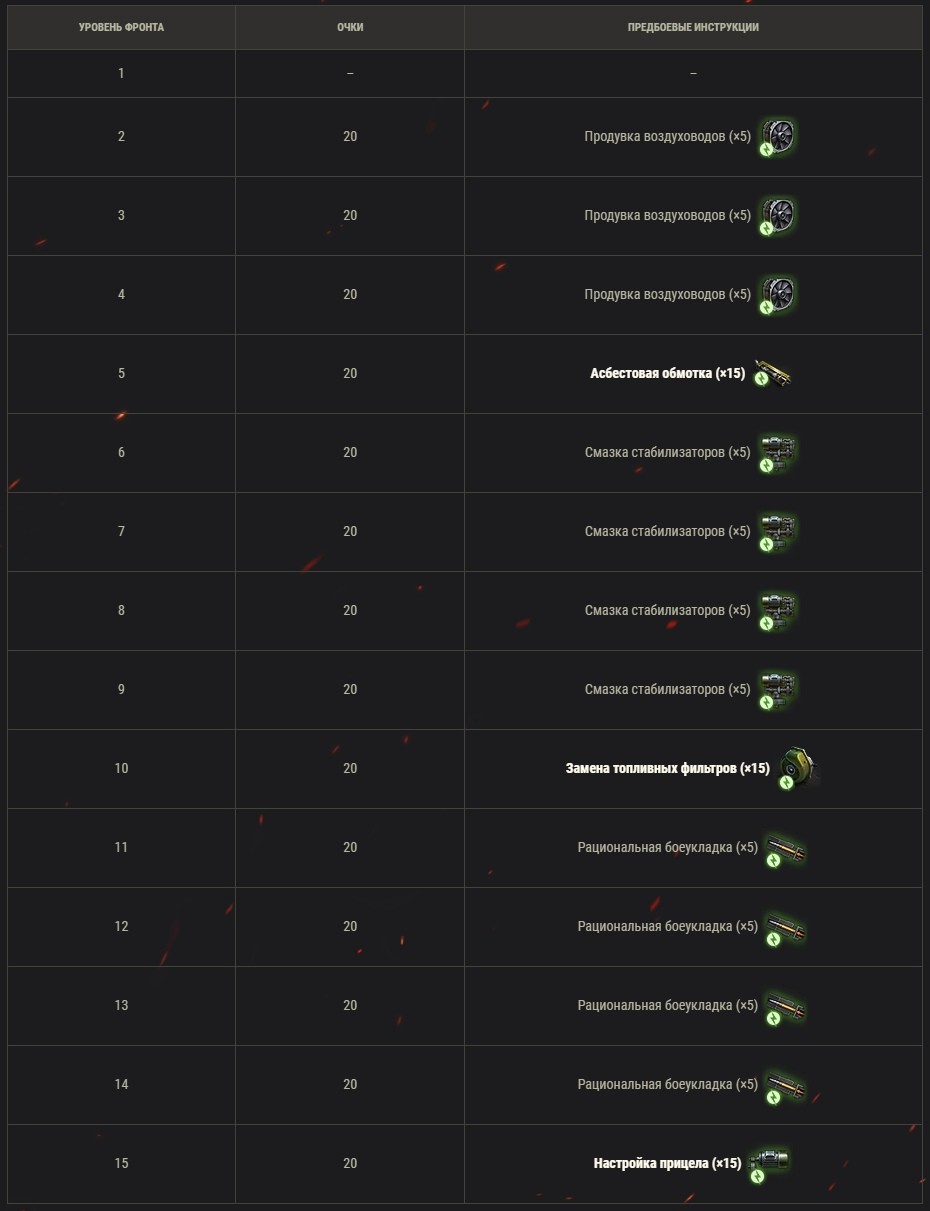Click the ammo rack icon in level 14 row
This screenshot has height=1211, width=930.
tap(786, 1085)
